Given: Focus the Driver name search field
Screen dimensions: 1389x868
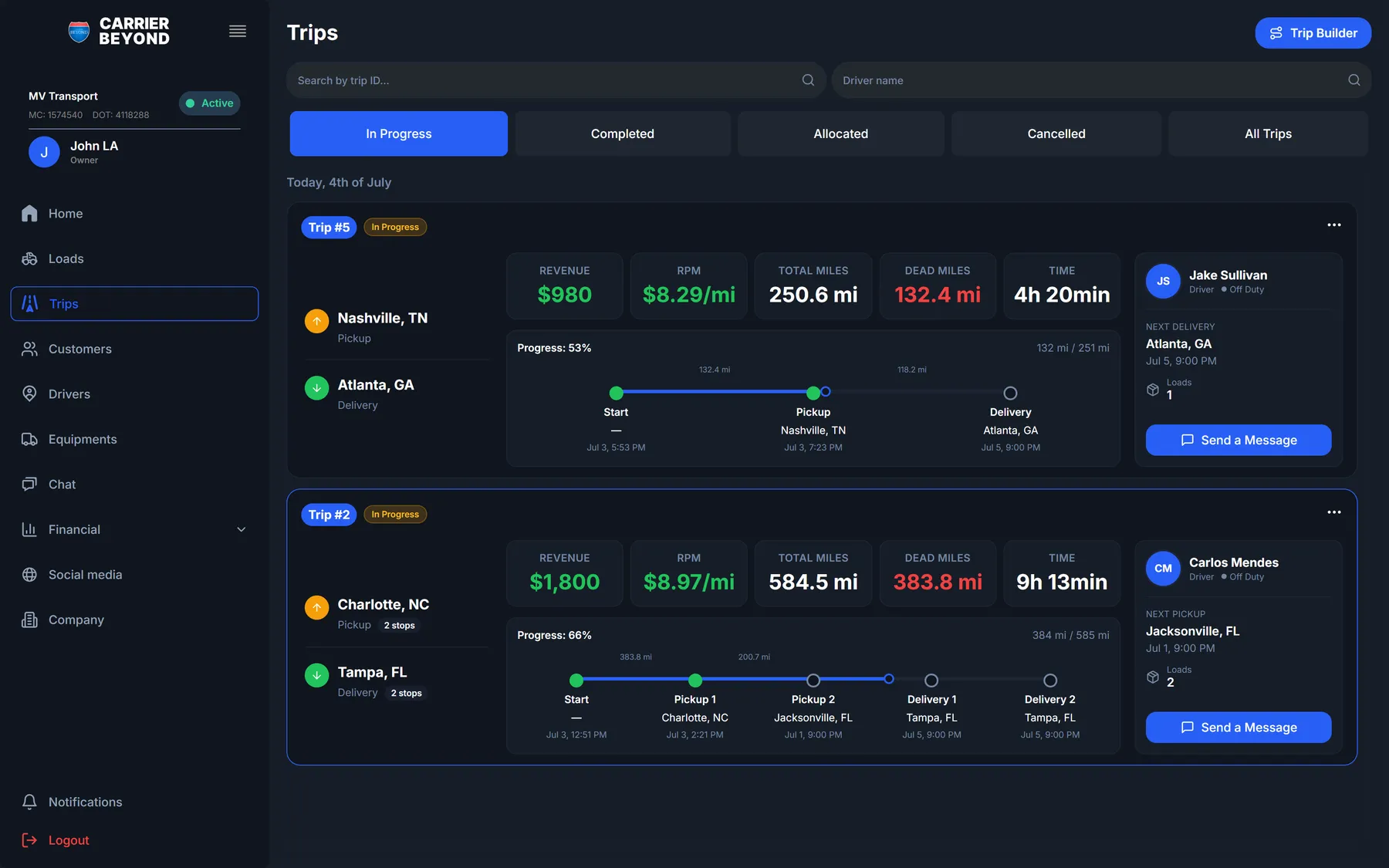Looking at the screenshot, I should [1101, 80].
